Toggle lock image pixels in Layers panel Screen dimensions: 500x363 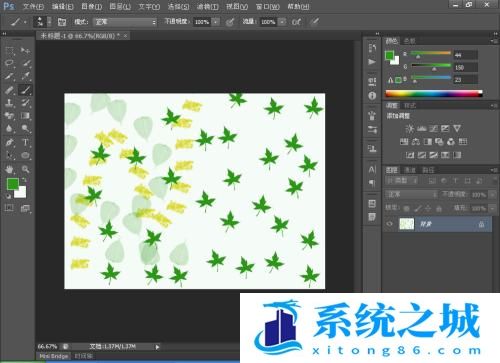417,209
